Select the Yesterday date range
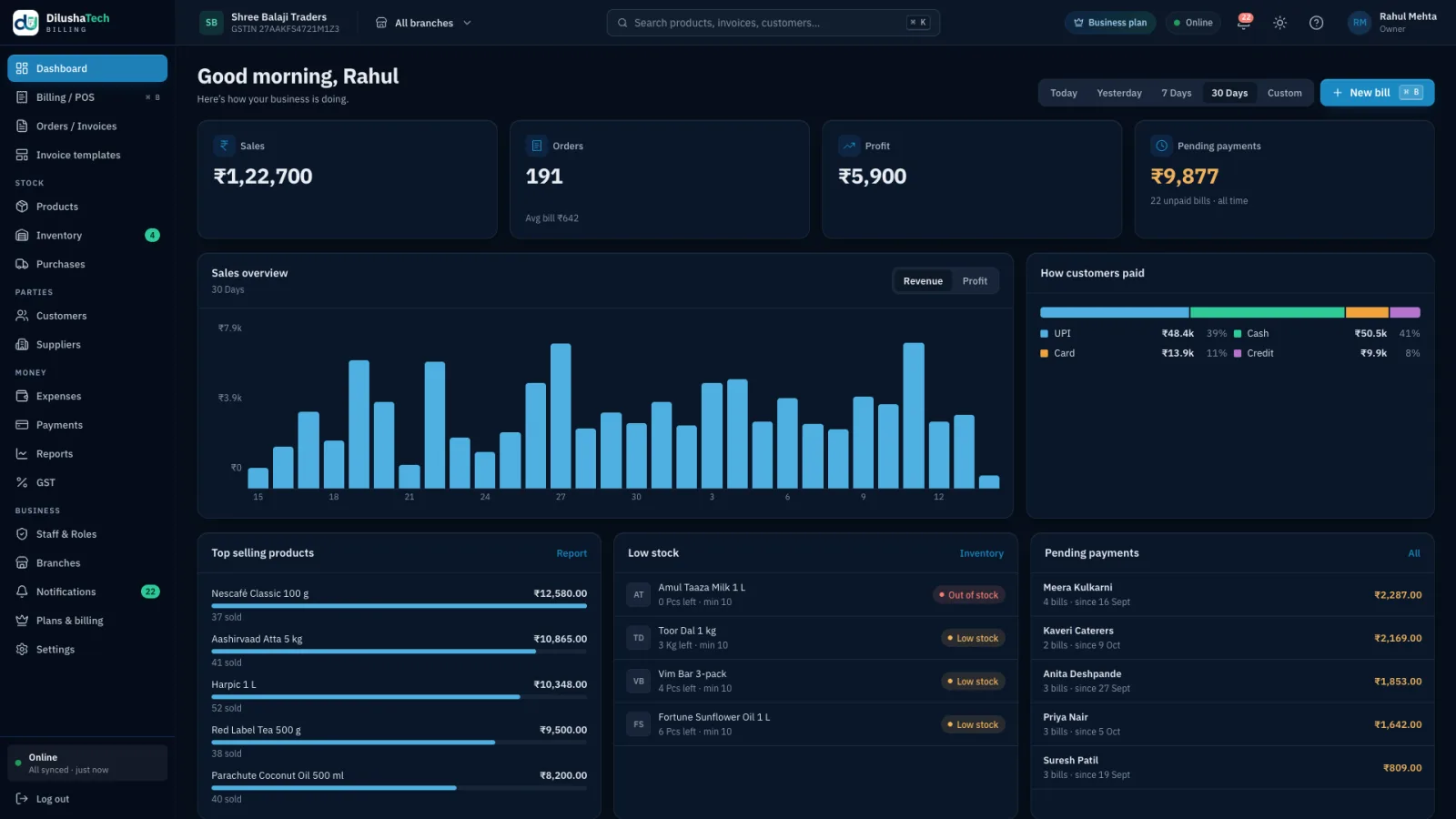This screenshot has height=819, width=1456. [x=1119, y=93]
